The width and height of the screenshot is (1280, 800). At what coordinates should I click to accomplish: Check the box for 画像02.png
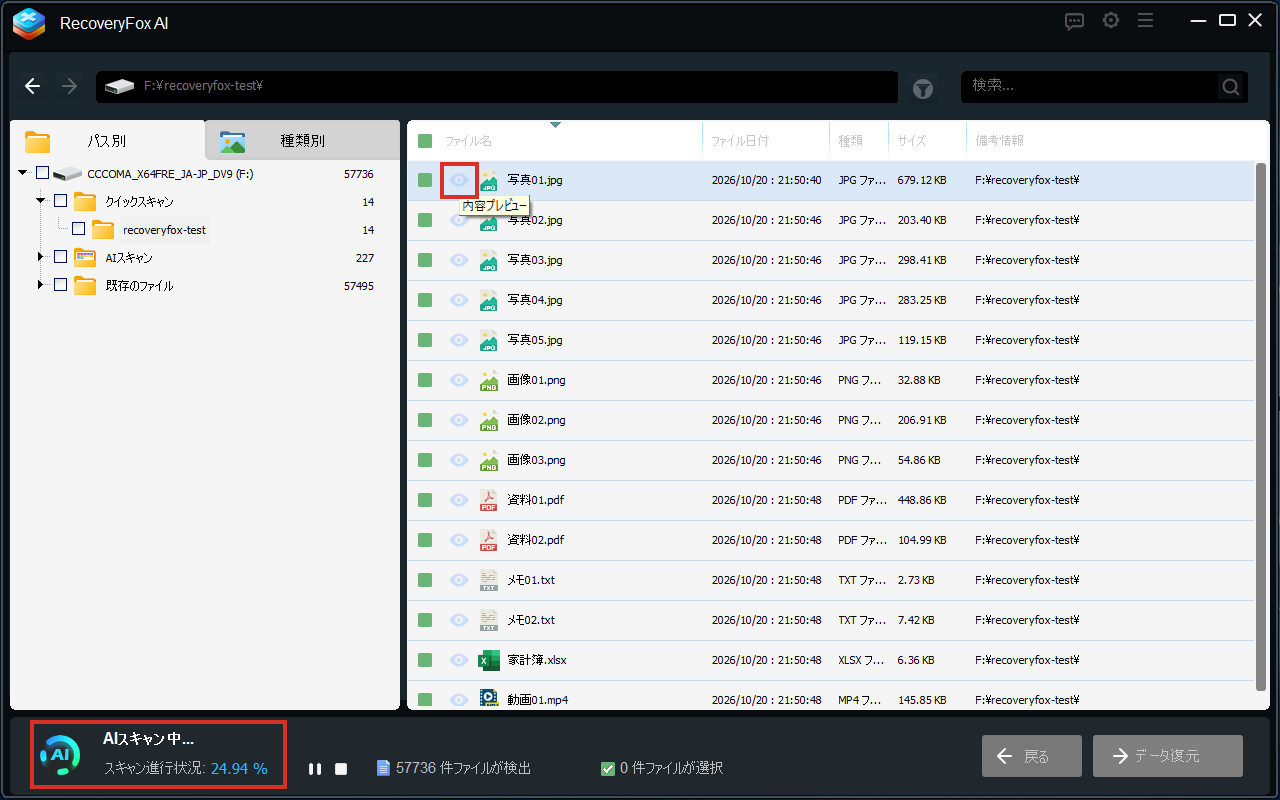tap(425, 420)
